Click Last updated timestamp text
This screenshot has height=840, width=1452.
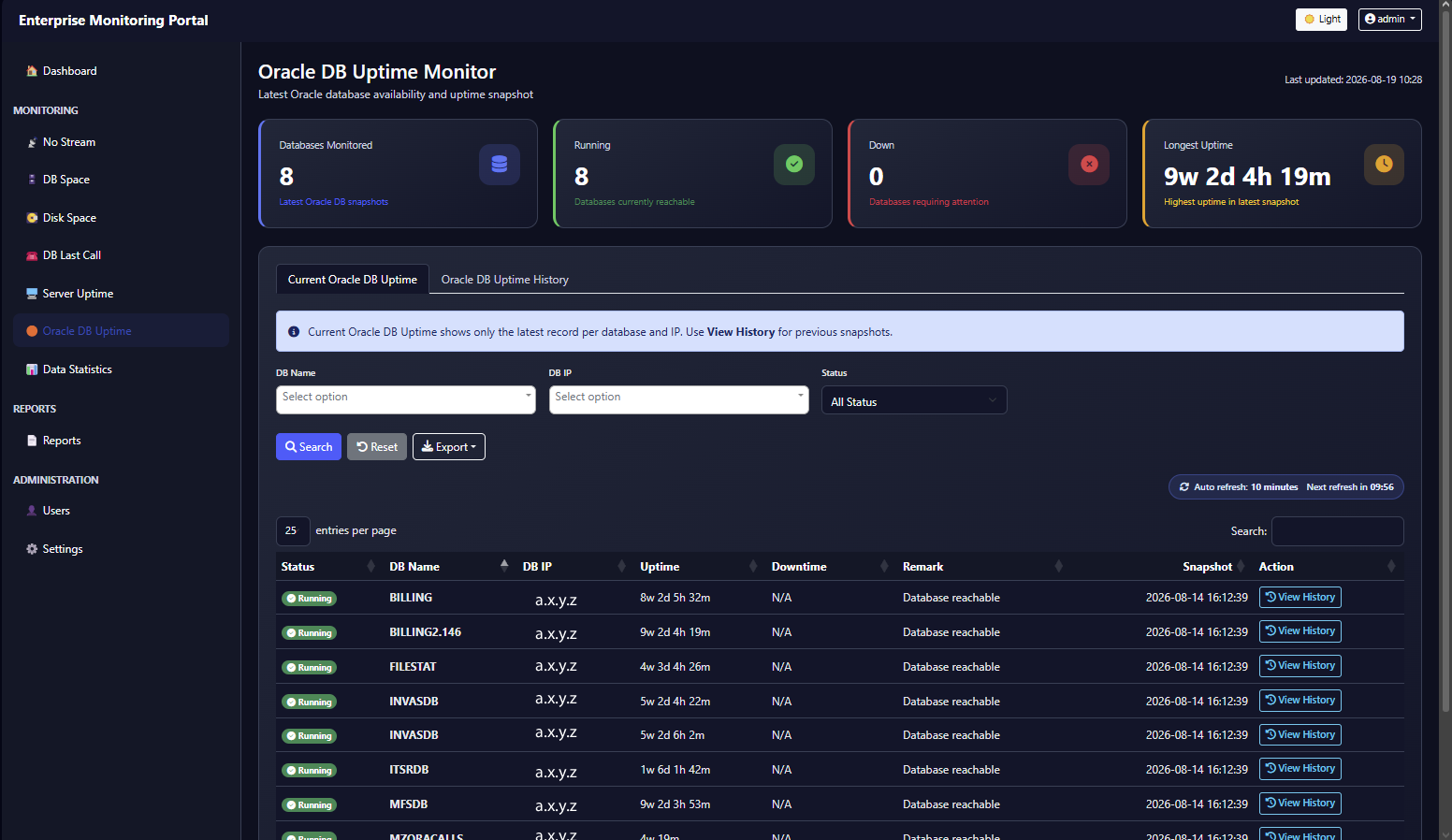(x=1353, y=80)
